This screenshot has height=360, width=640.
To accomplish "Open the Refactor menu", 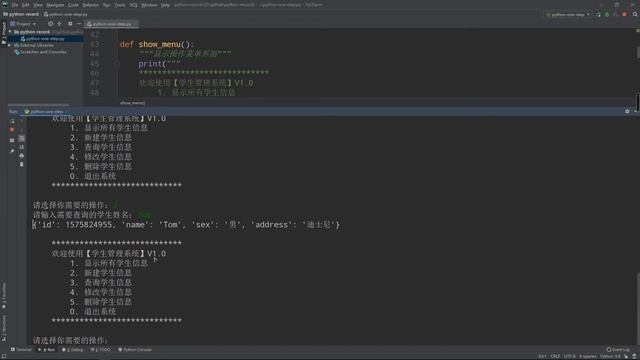I will click(x=91, y=5).
